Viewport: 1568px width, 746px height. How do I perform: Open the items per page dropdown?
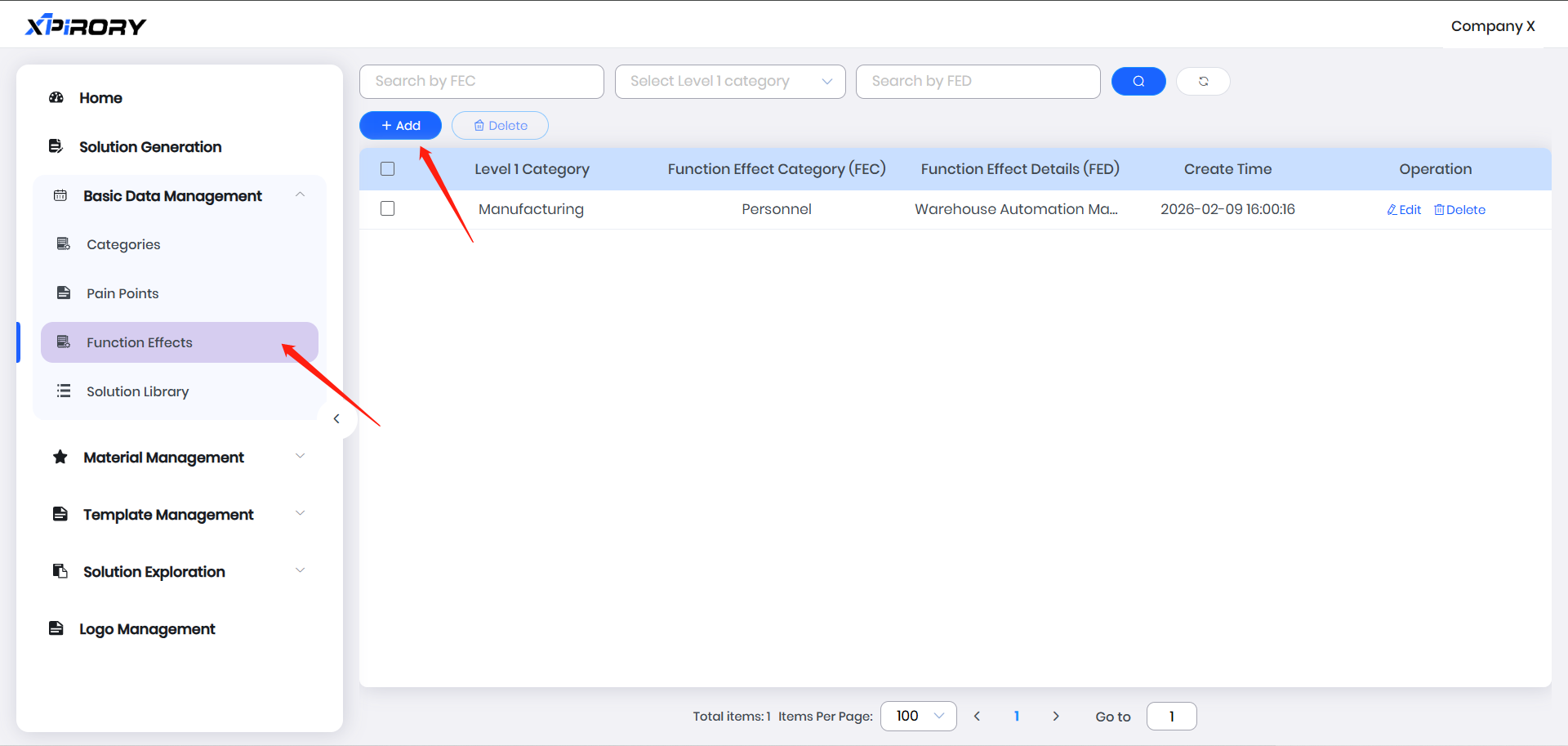tap(918, 716)
